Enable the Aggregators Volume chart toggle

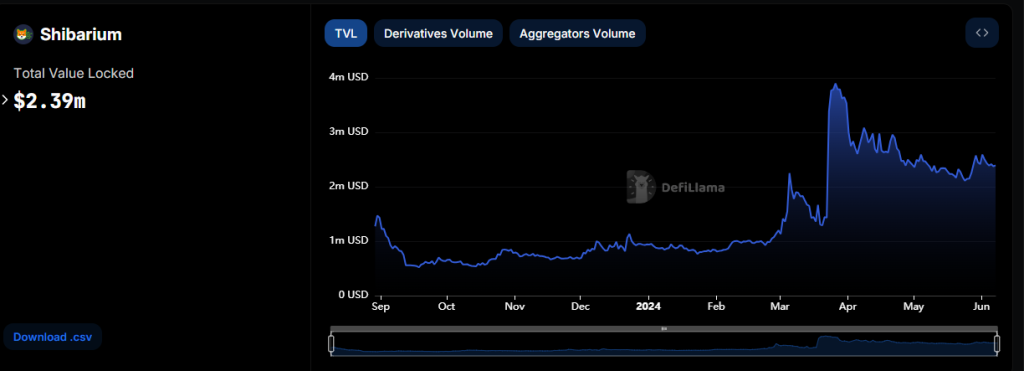pos(577,33)
